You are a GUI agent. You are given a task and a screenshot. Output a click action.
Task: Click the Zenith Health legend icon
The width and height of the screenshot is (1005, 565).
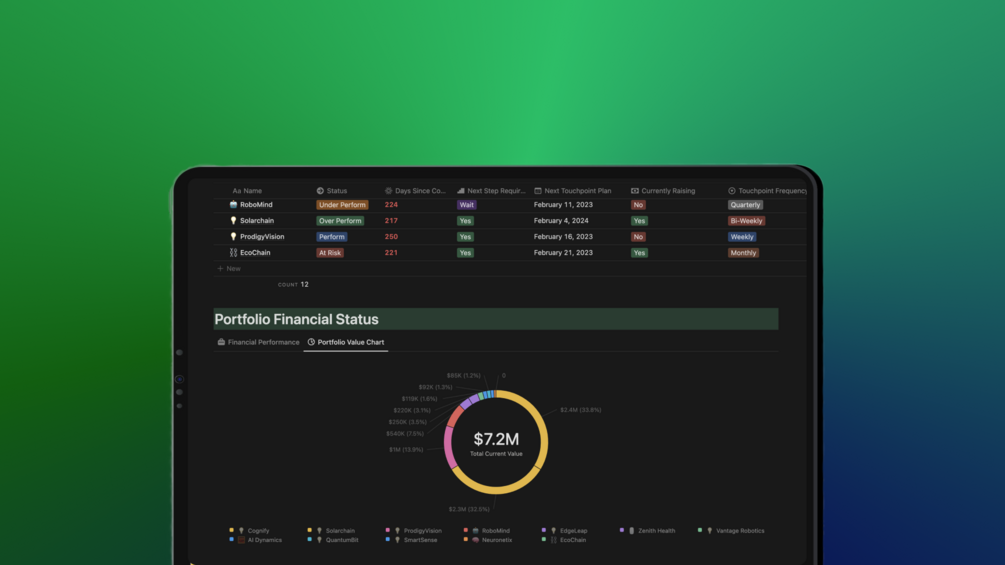(x=632, y=530)
